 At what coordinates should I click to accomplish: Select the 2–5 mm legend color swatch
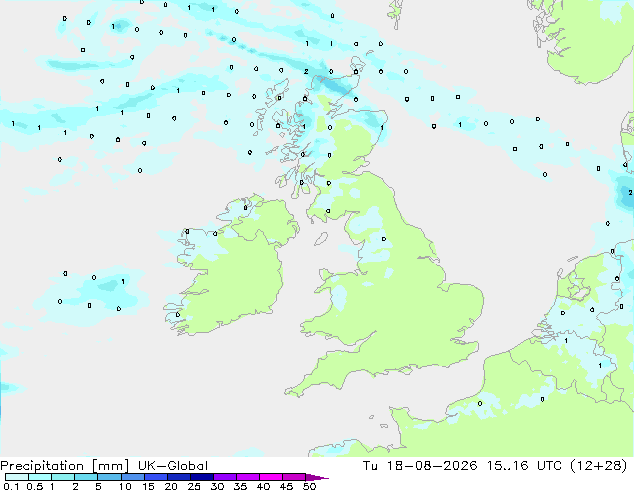86,477
